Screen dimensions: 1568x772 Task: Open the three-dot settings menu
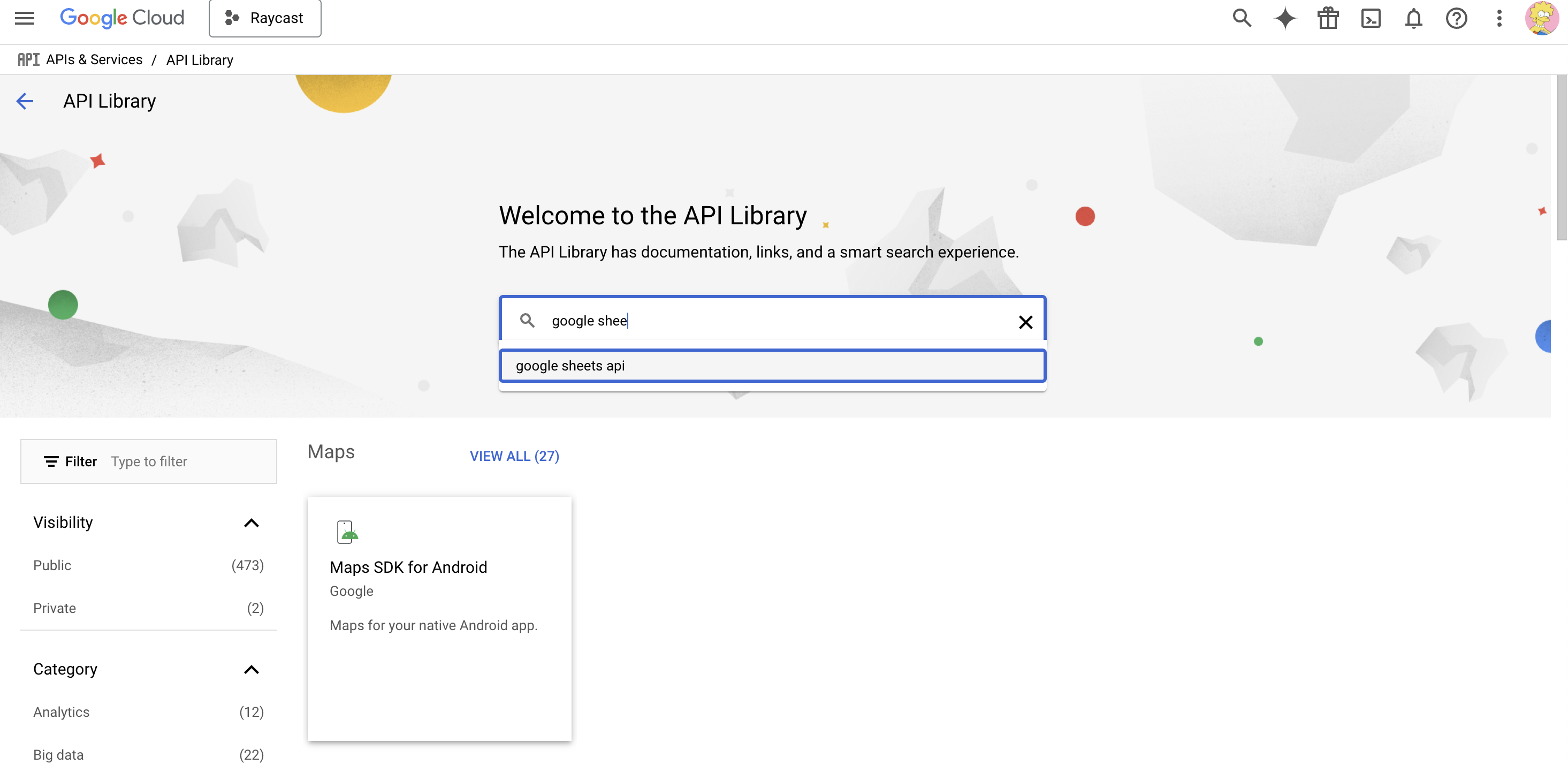pos(1498,18)
